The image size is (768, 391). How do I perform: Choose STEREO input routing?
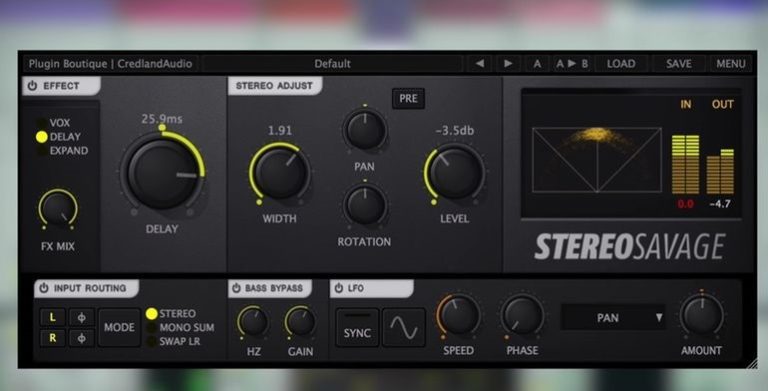pyautogui.click(x=171, y=314)
